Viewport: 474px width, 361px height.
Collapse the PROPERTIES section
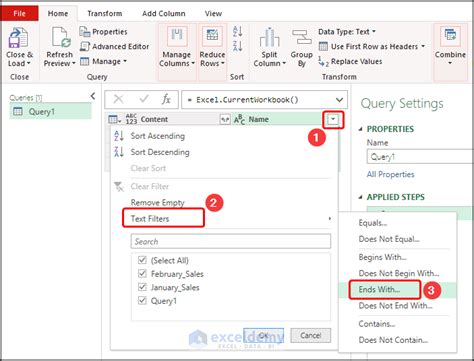pos(360,129)
